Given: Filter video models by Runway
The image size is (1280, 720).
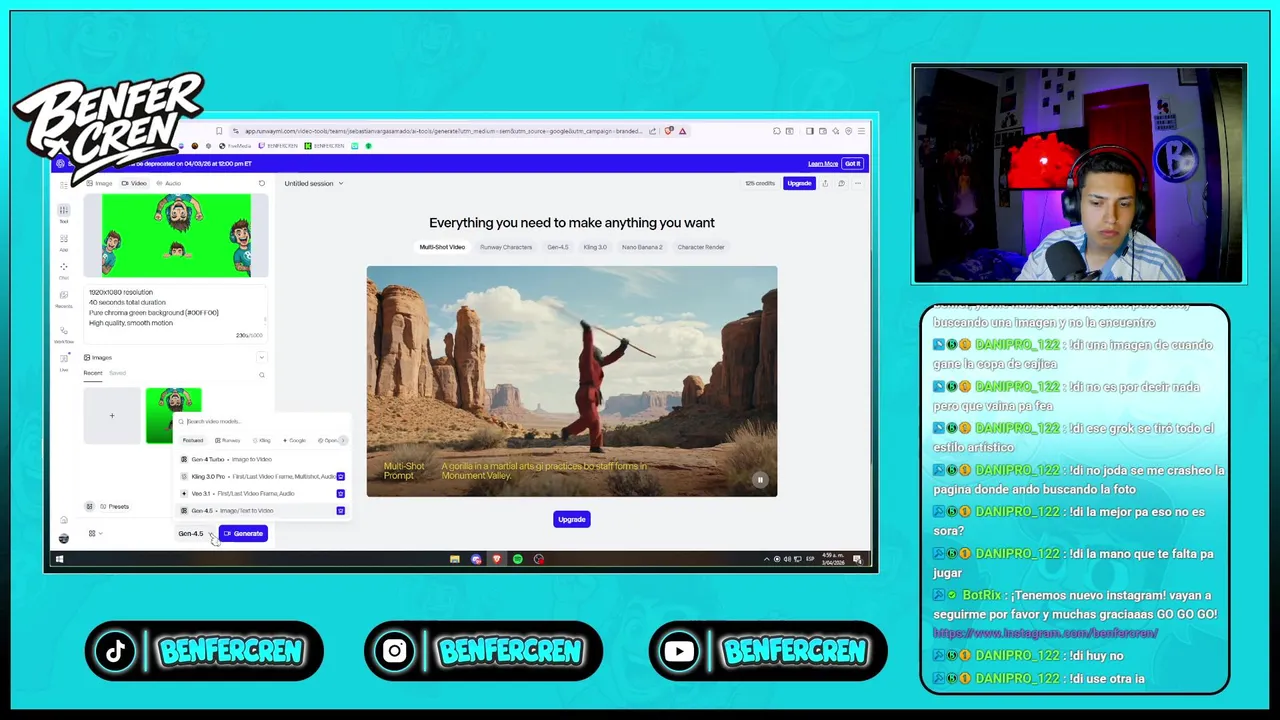Looking at the screenshot, I should (x=228, y=440).
